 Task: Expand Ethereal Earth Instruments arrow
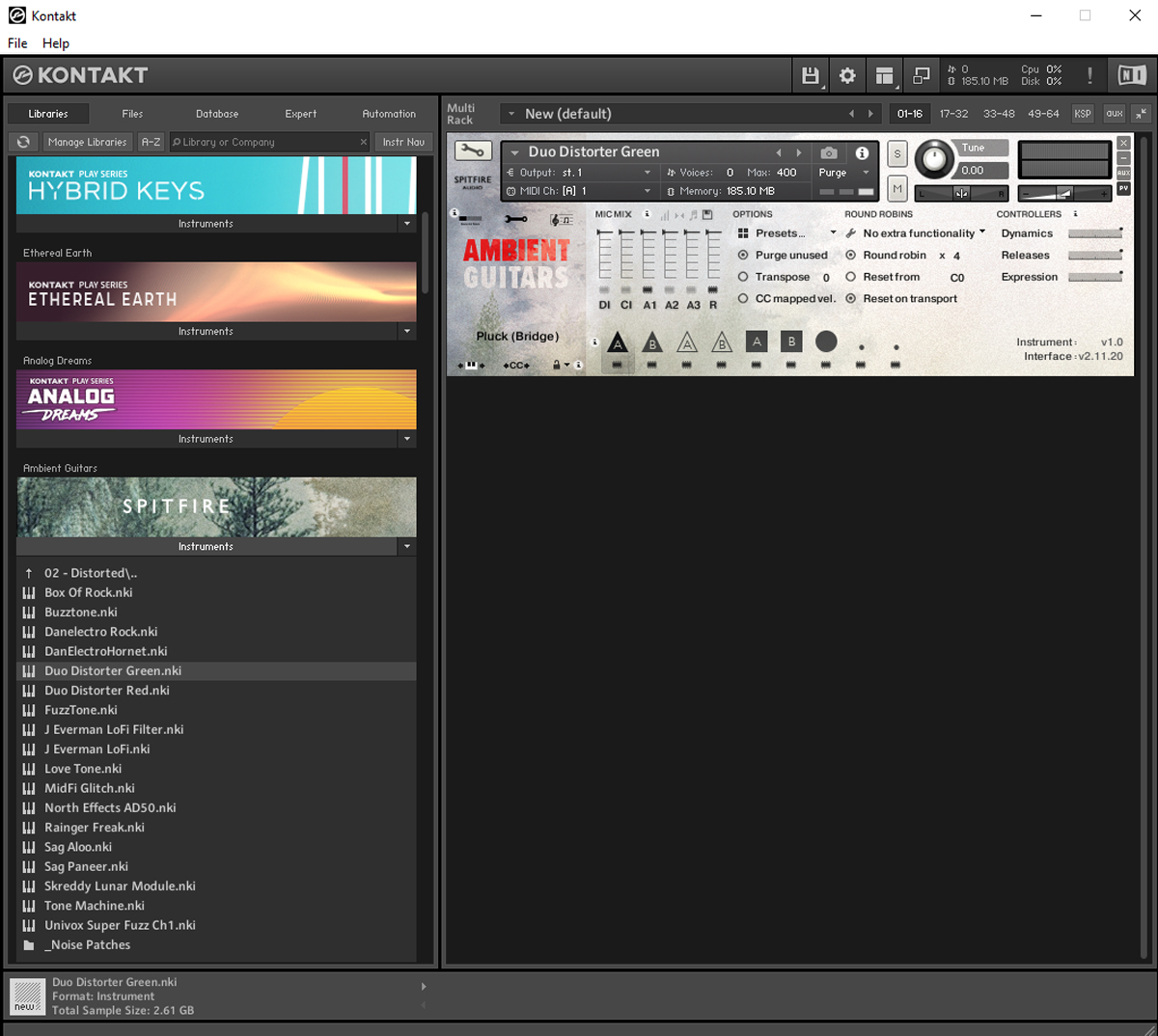click(x=407, y=331)
